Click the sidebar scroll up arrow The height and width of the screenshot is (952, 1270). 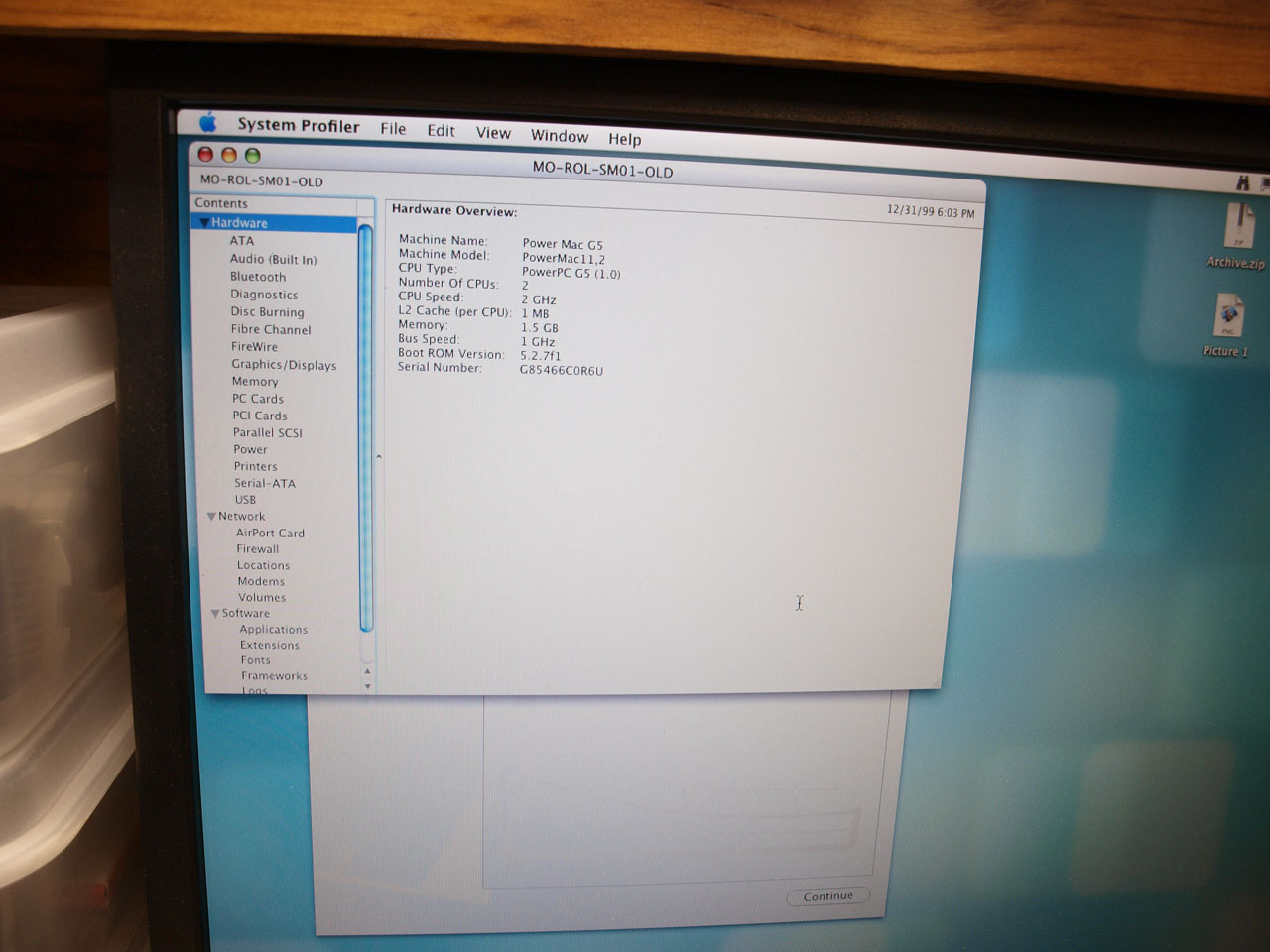pos(367,672)
